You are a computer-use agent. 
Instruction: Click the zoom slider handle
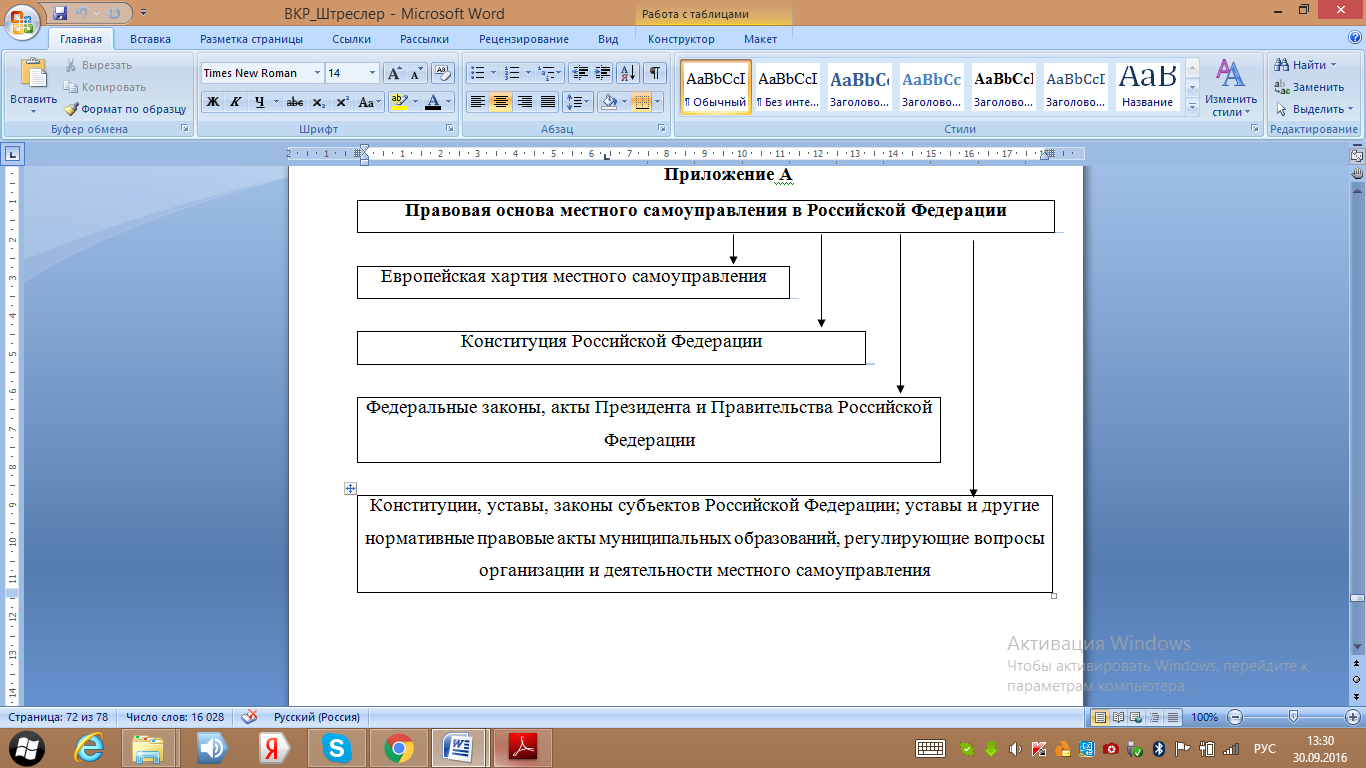point(1294,717)
